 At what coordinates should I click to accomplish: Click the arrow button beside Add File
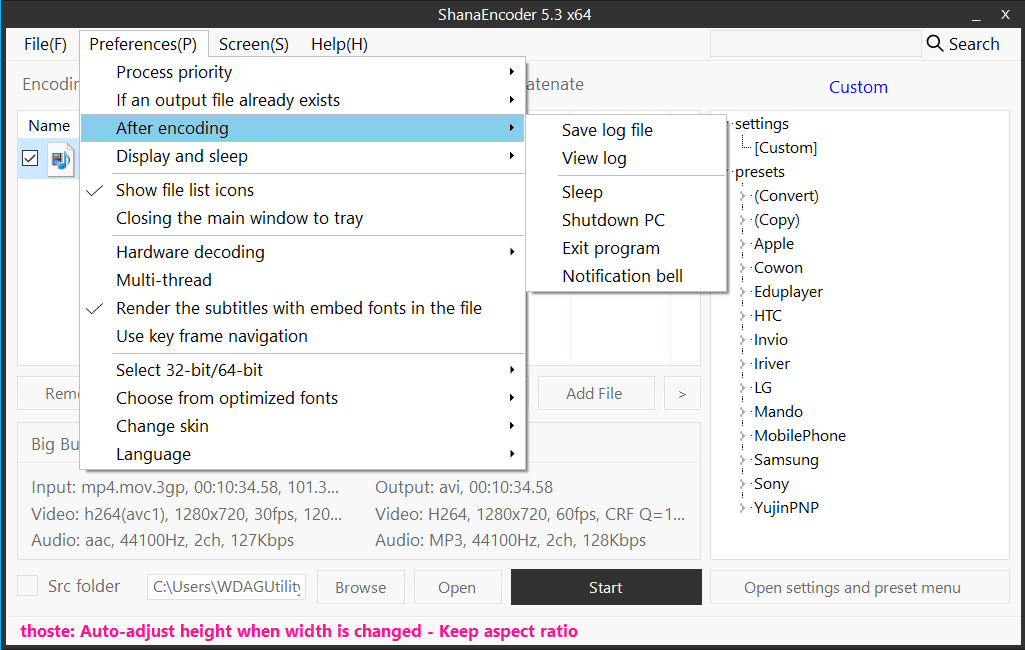click(682, 393)
